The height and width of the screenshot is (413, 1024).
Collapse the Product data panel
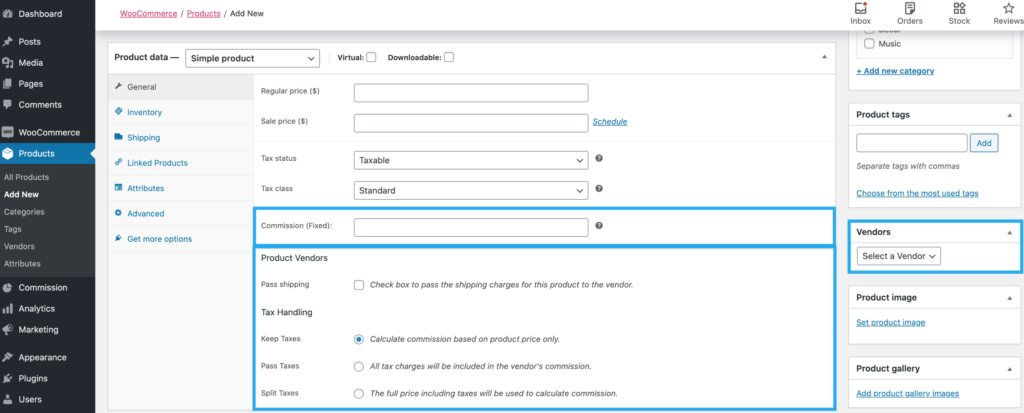click(823, 58)
